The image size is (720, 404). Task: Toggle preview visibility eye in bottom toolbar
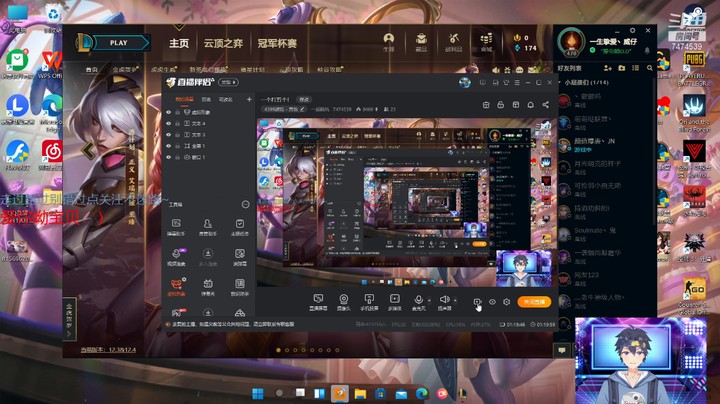(x=492, y=302)
